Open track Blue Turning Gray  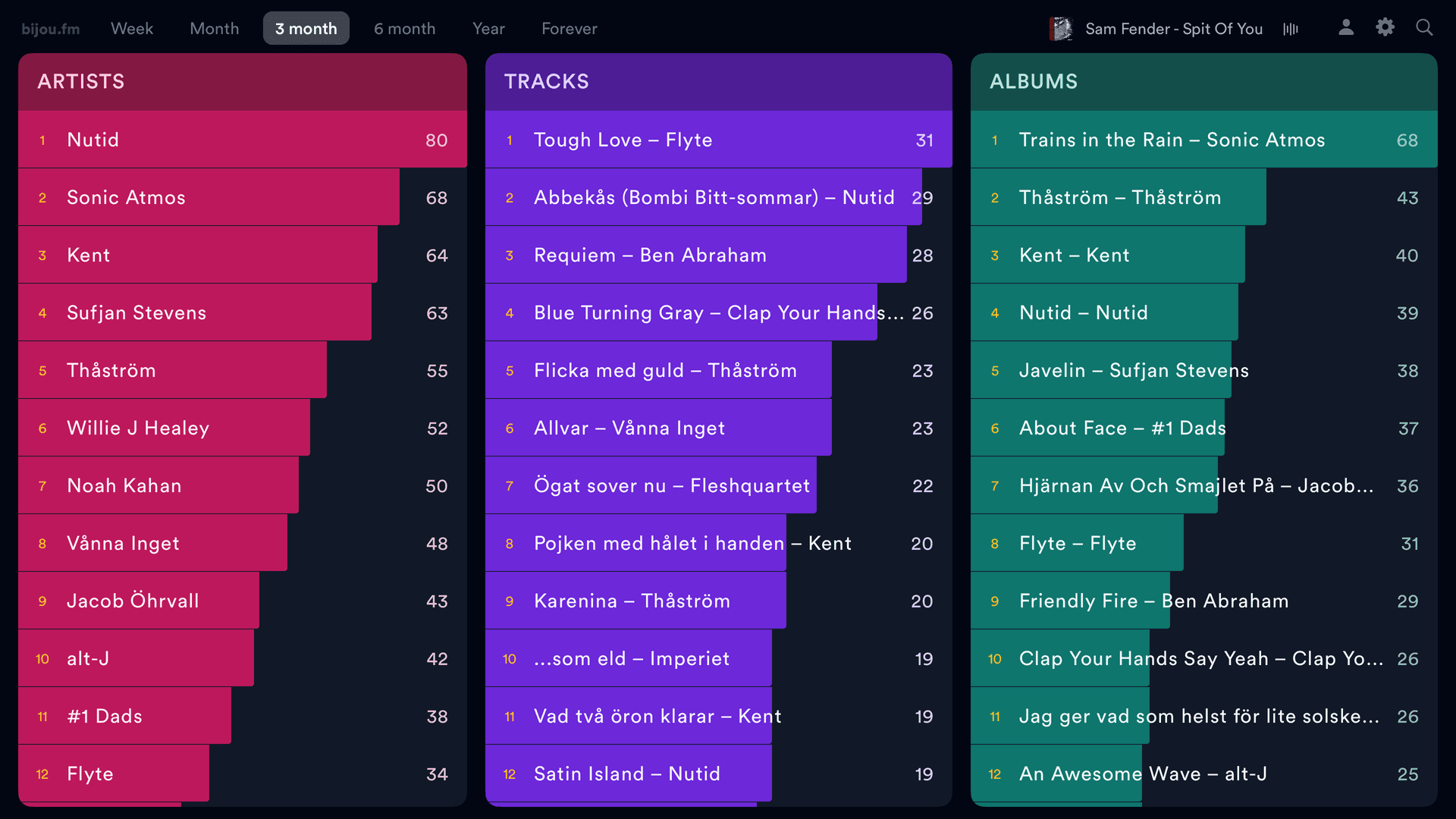point(719,312)
